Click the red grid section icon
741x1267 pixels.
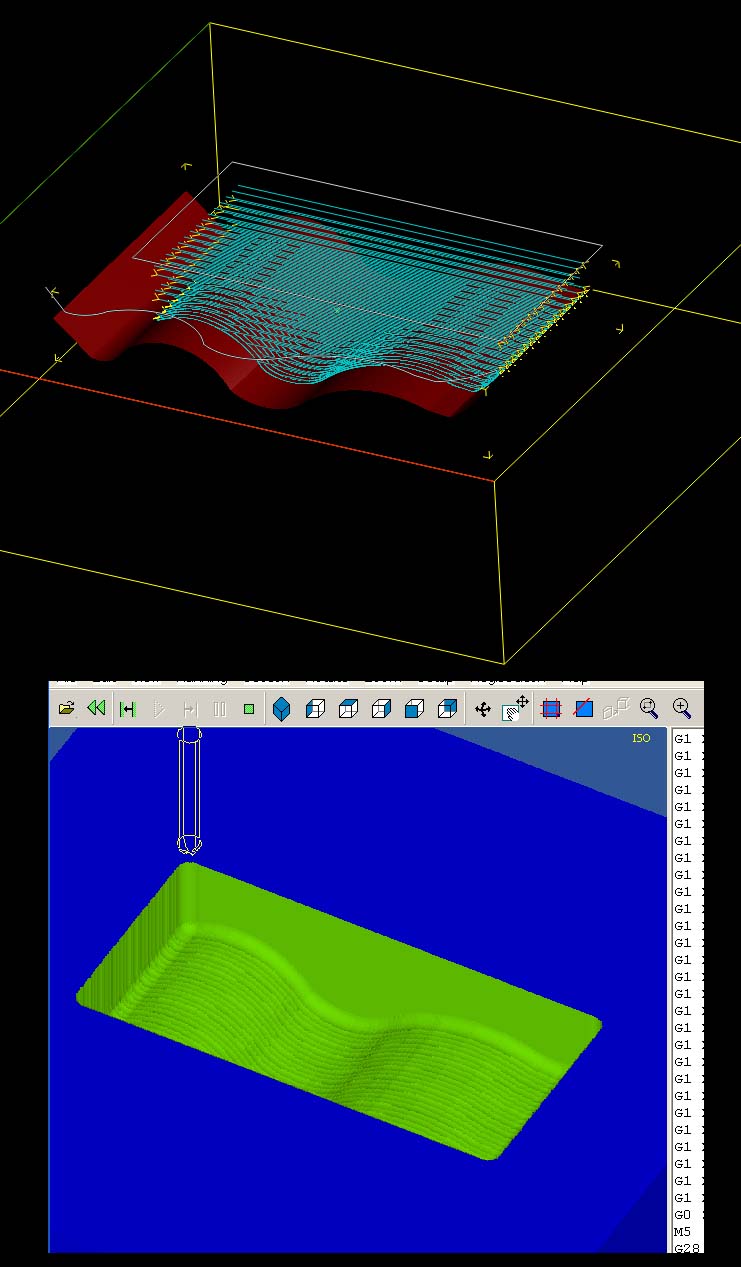(551, 709)
